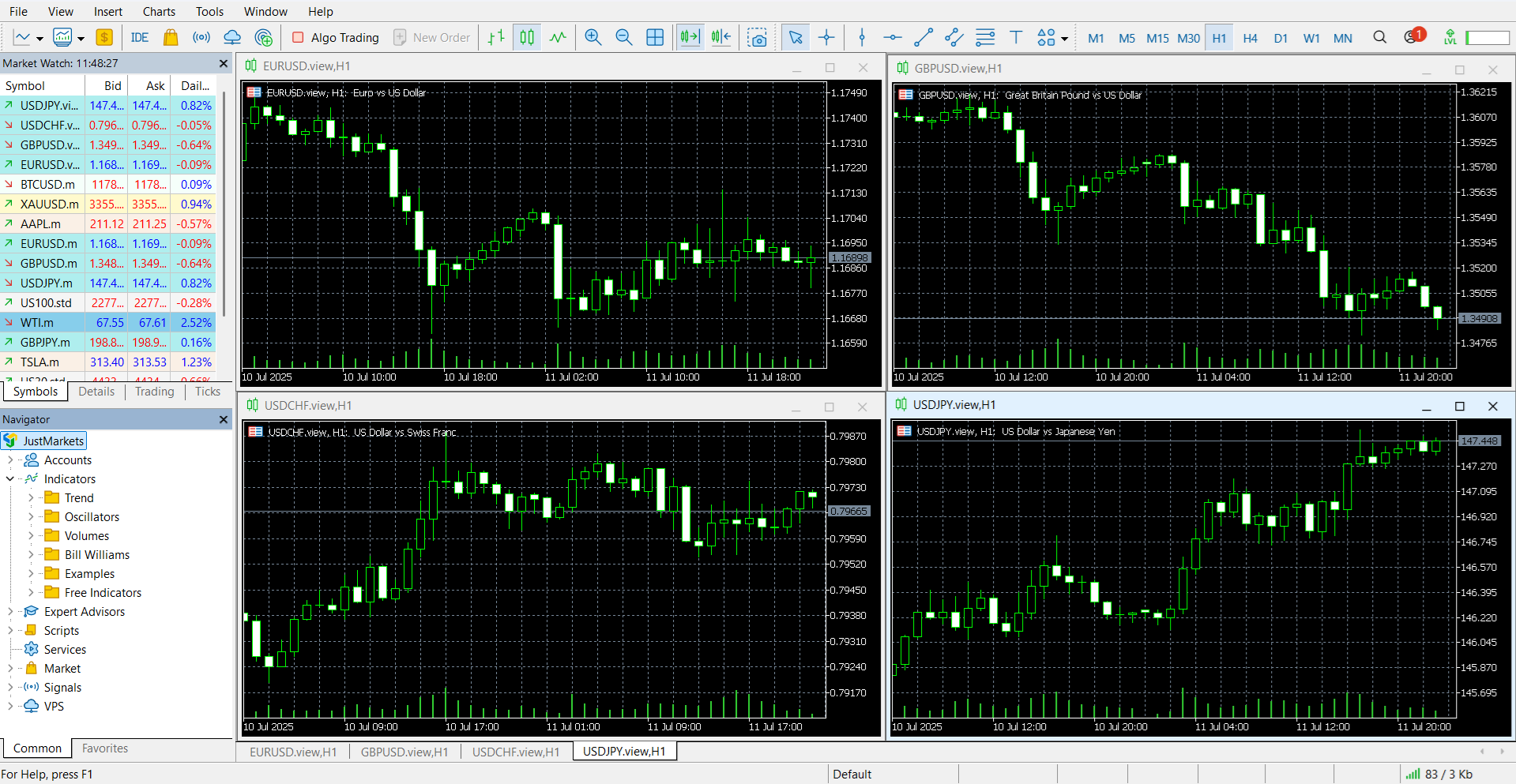Open the Signals icon in the toolbar

pyautogui.click(x=201, y=37)
